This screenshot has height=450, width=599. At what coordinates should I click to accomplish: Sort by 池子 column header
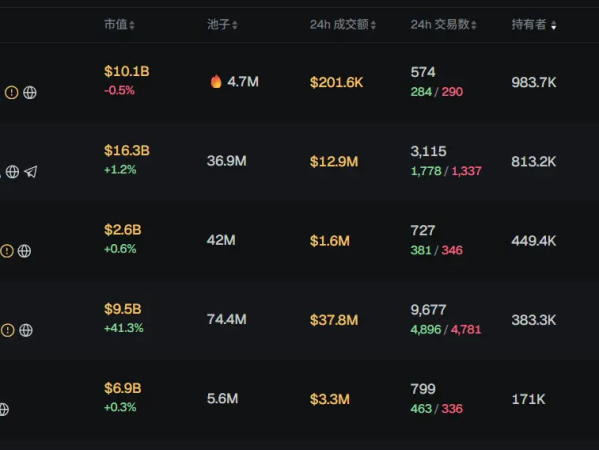pos(222,25)
